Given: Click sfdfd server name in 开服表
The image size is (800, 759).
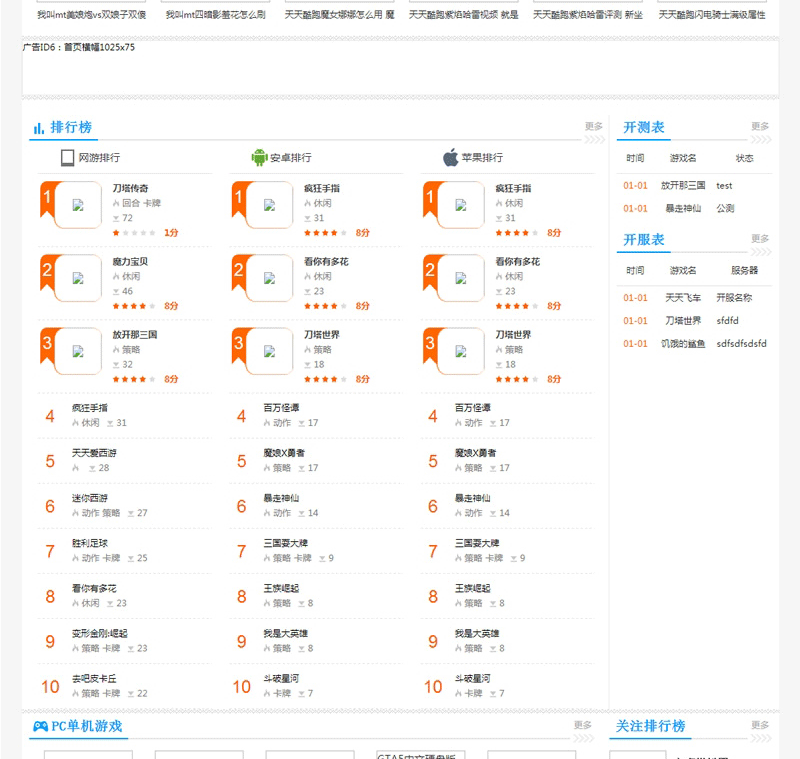Looking at the screenshot, I should pyautogui.click(x=728, y=321).
